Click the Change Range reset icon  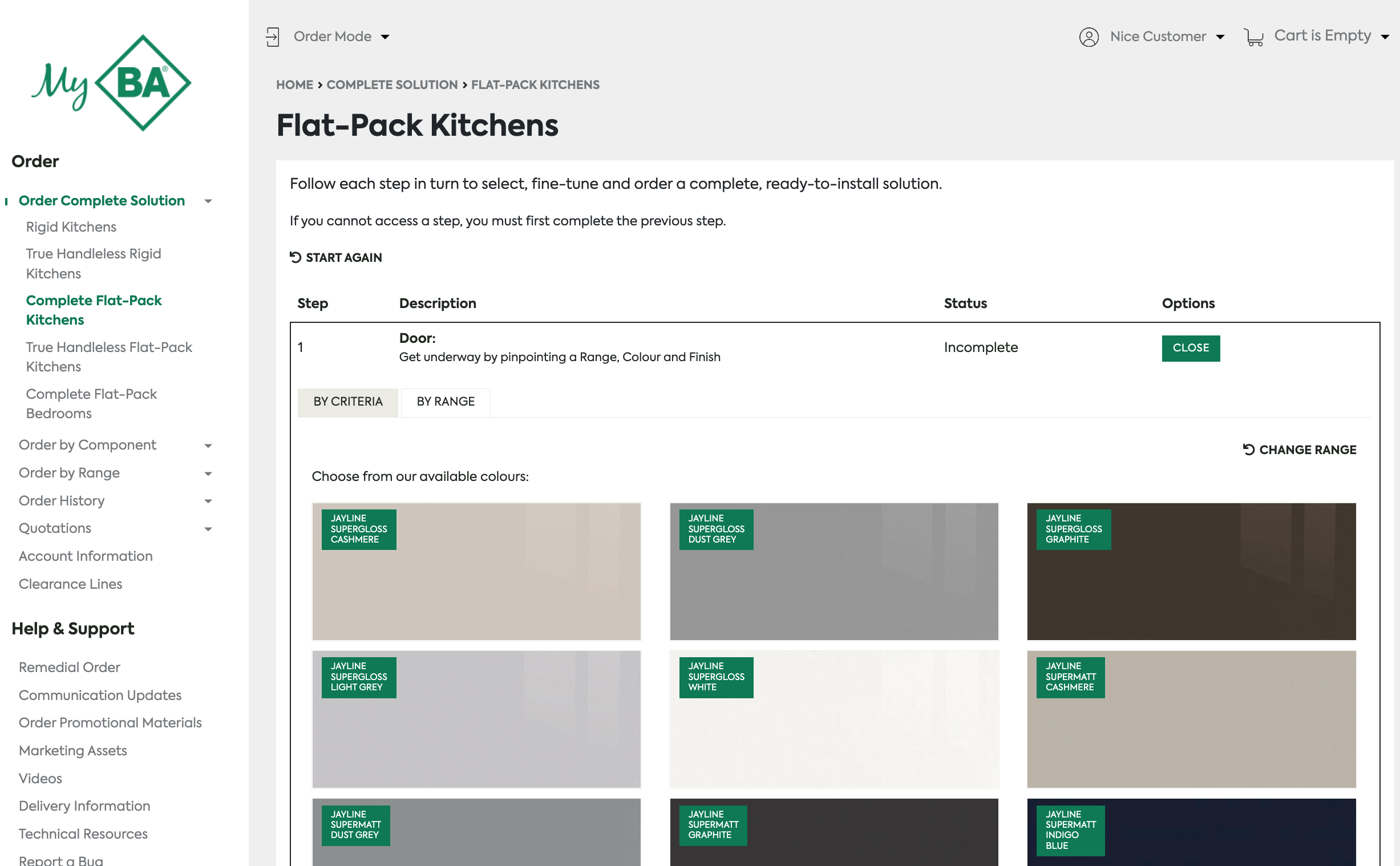[1249, 450]
